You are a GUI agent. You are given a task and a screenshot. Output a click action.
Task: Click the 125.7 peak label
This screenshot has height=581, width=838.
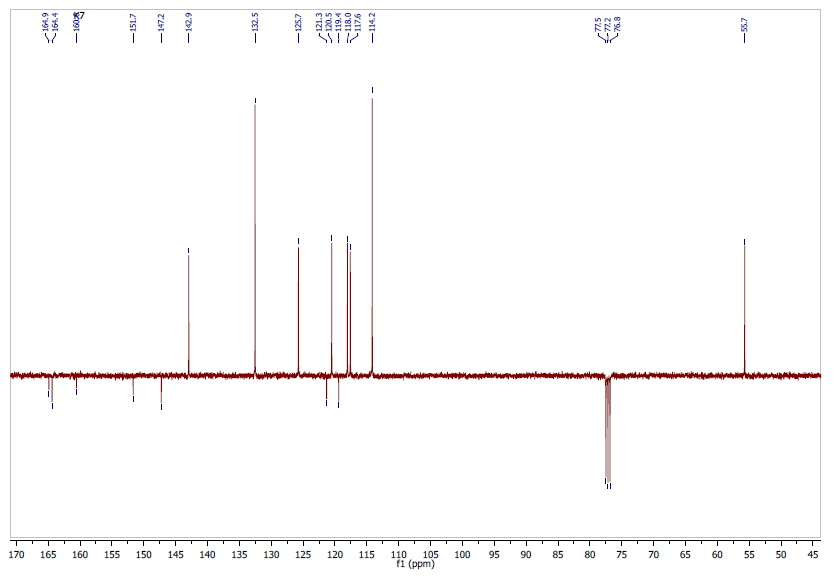(298, 22)
